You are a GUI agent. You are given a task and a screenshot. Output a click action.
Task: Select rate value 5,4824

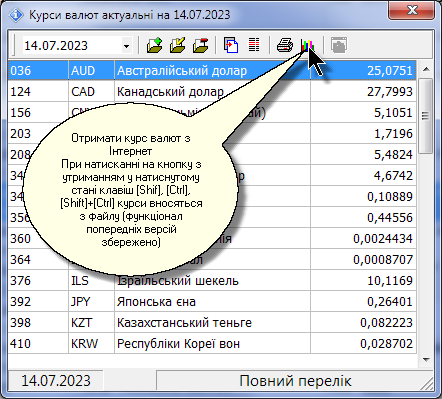363,154
